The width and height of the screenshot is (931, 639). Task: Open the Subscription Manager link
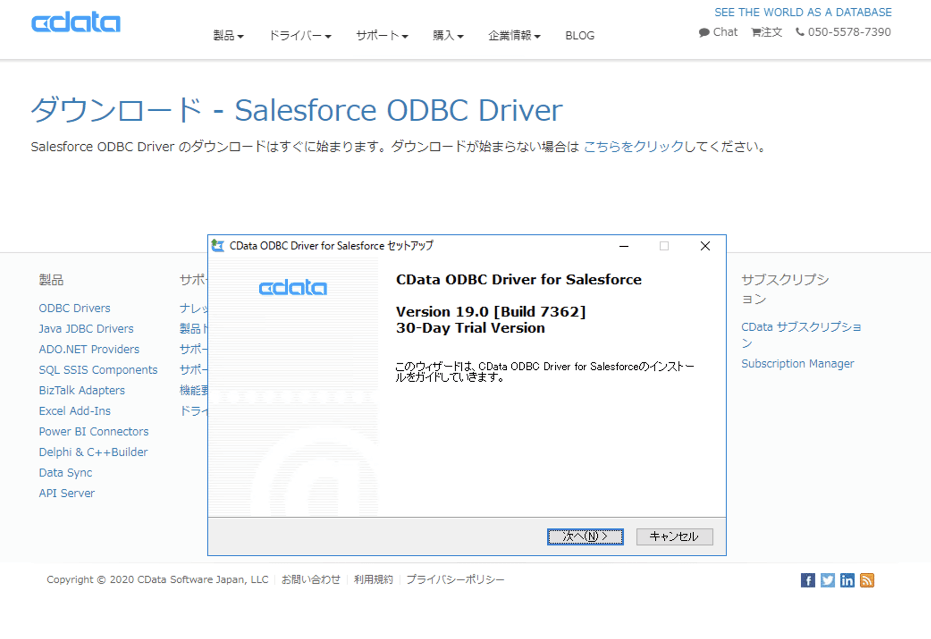tap(797, 363)
